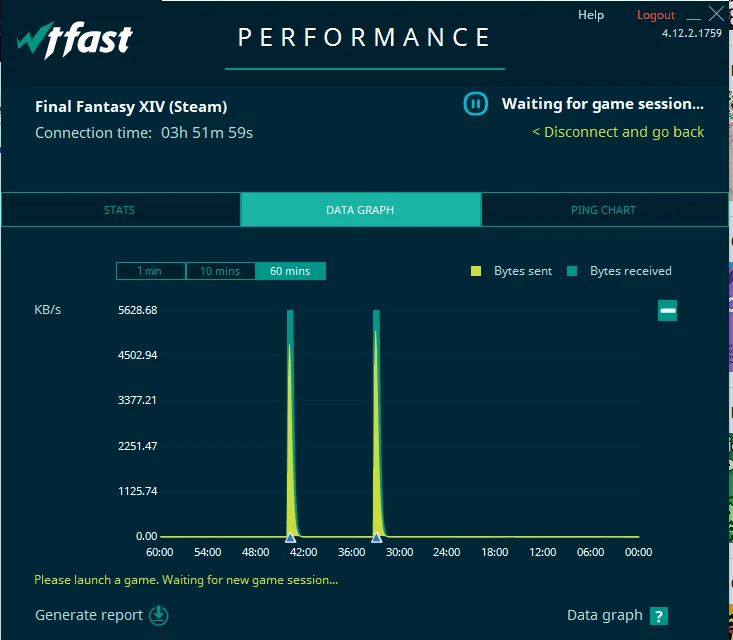This screenshot has height=640, width=733.
Task: Click the Bytes sent legend label
Action: pos(523,271)
